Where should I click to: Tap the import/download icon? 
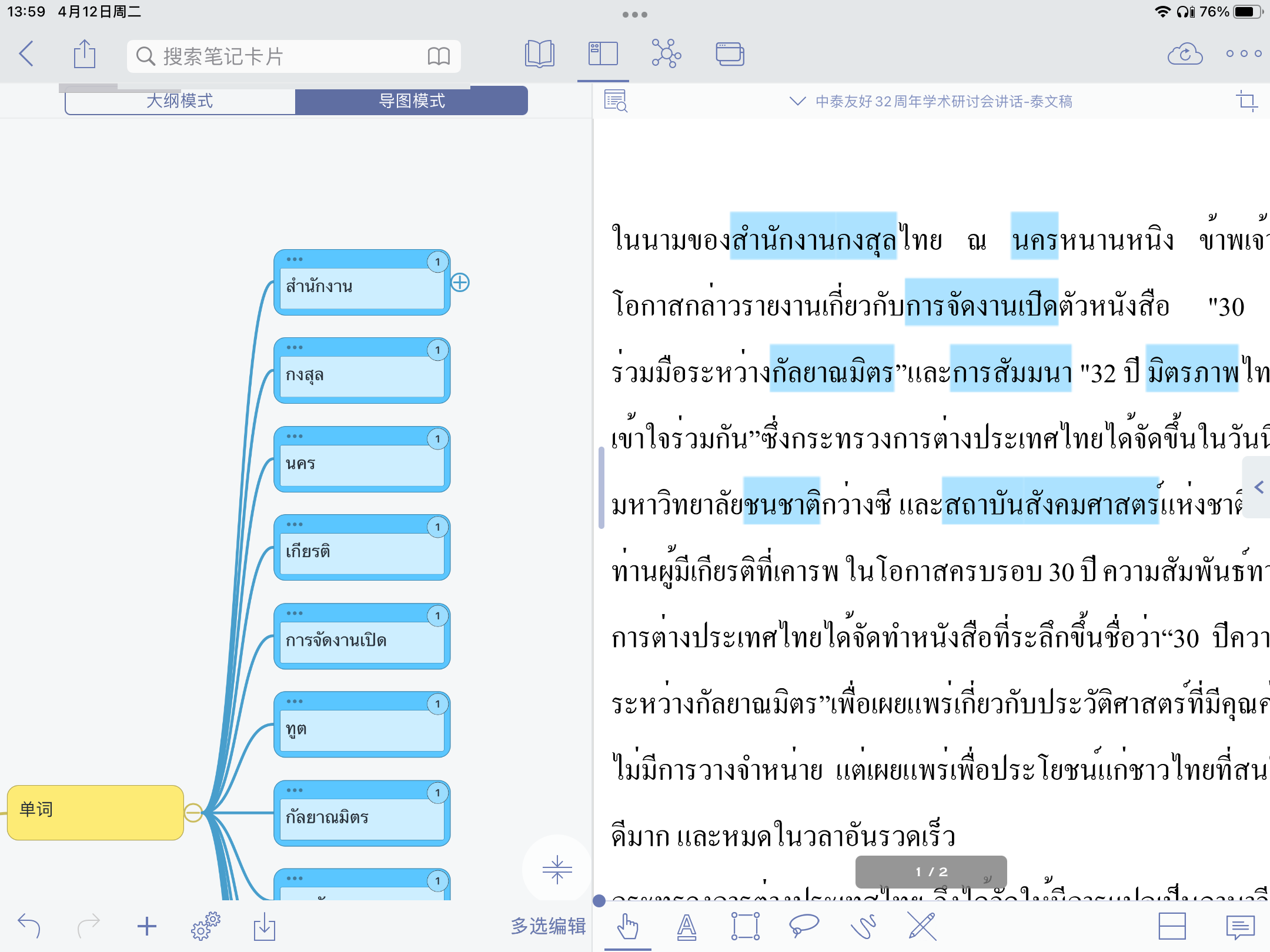tap(265, 926)
